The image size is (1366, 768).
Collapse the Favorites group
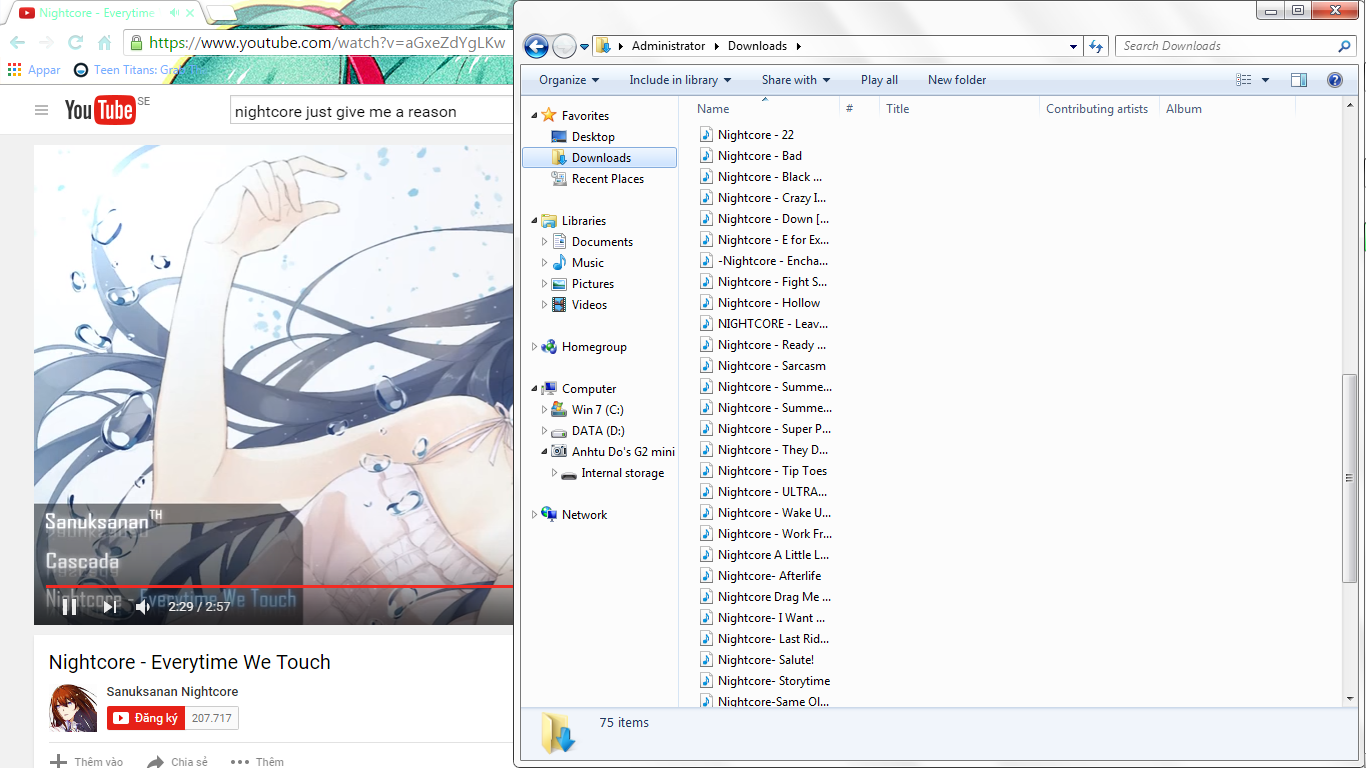point(534,116)
